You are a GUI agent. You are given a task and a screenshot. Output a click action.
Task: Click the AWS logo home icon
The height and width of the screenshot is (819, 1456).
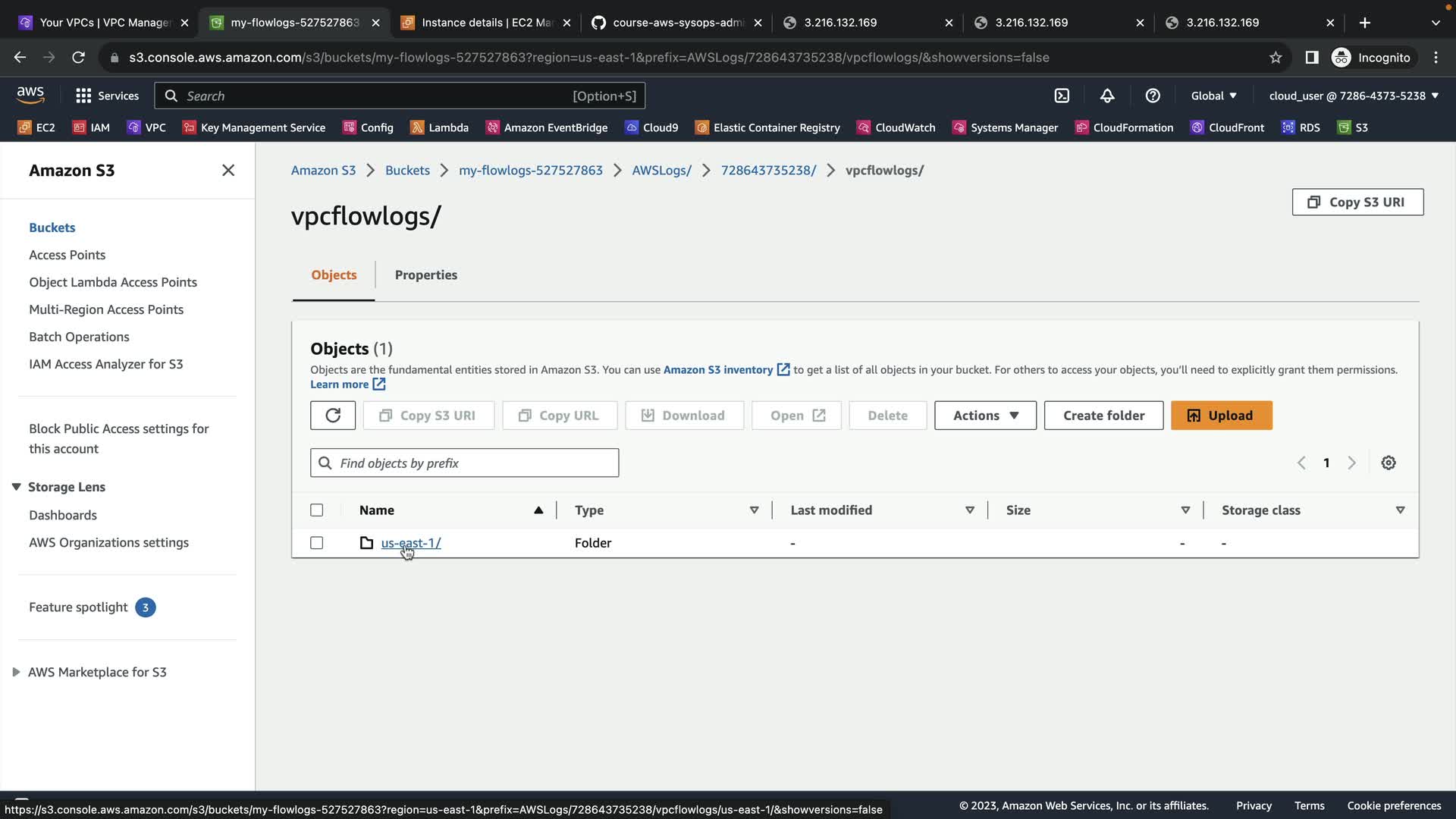point(30,95)
